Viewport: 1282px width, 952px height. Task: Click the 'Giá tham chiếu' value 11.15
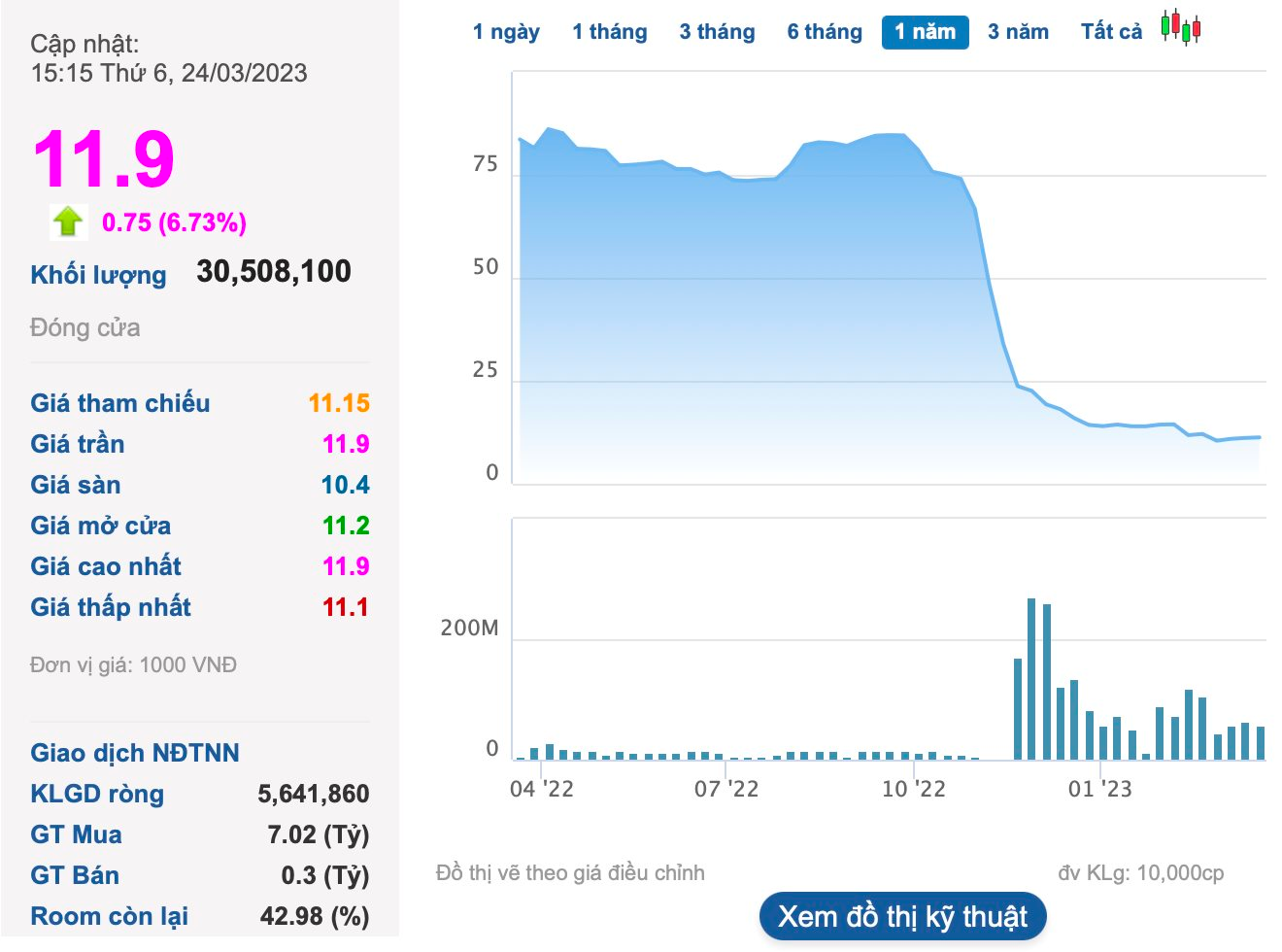click(x=339, y=403)
